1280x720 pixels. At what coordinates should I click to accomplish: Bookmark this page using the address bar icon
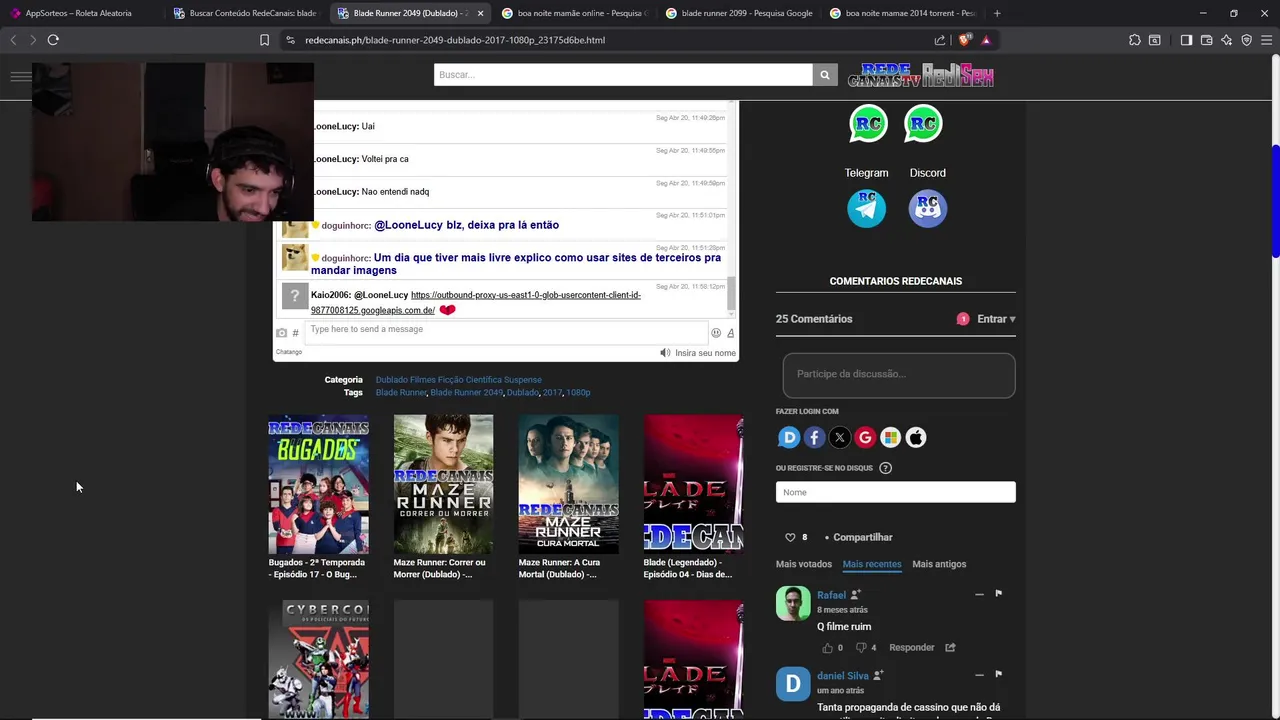click(x=264, y=40)
